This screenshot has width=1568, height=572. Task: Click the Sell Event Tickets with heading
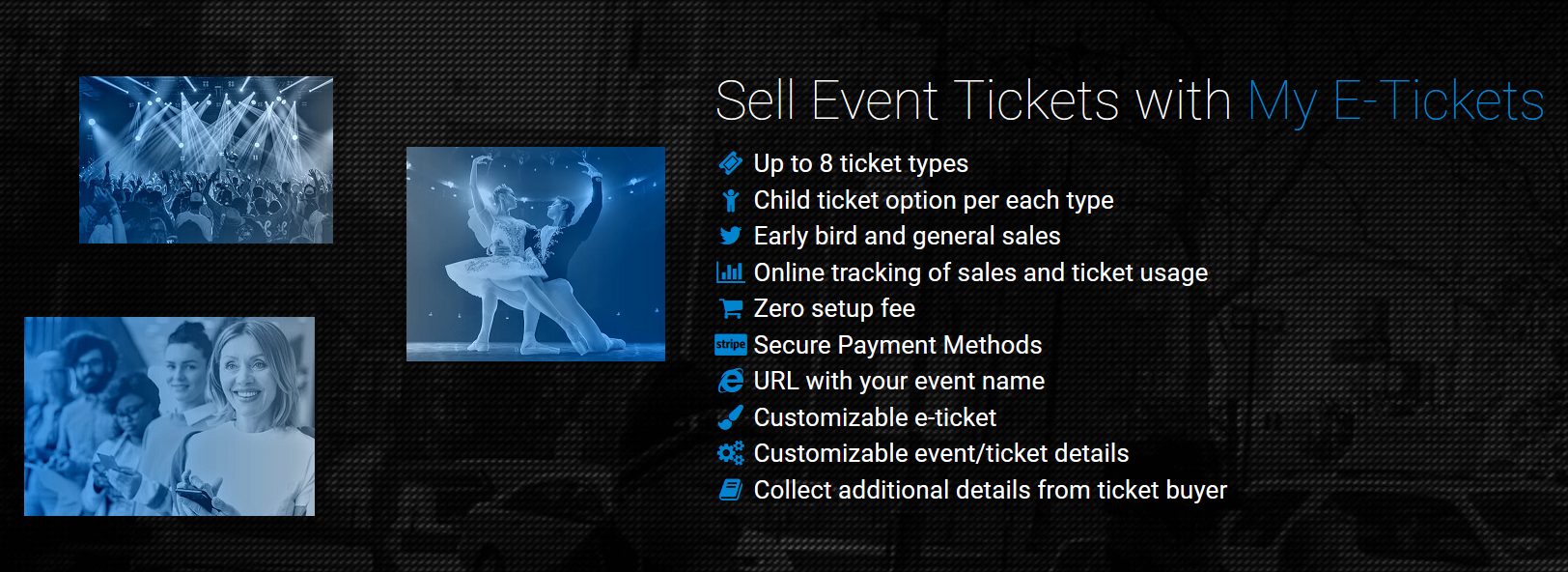pyautogui.click(x=973, y=100)
